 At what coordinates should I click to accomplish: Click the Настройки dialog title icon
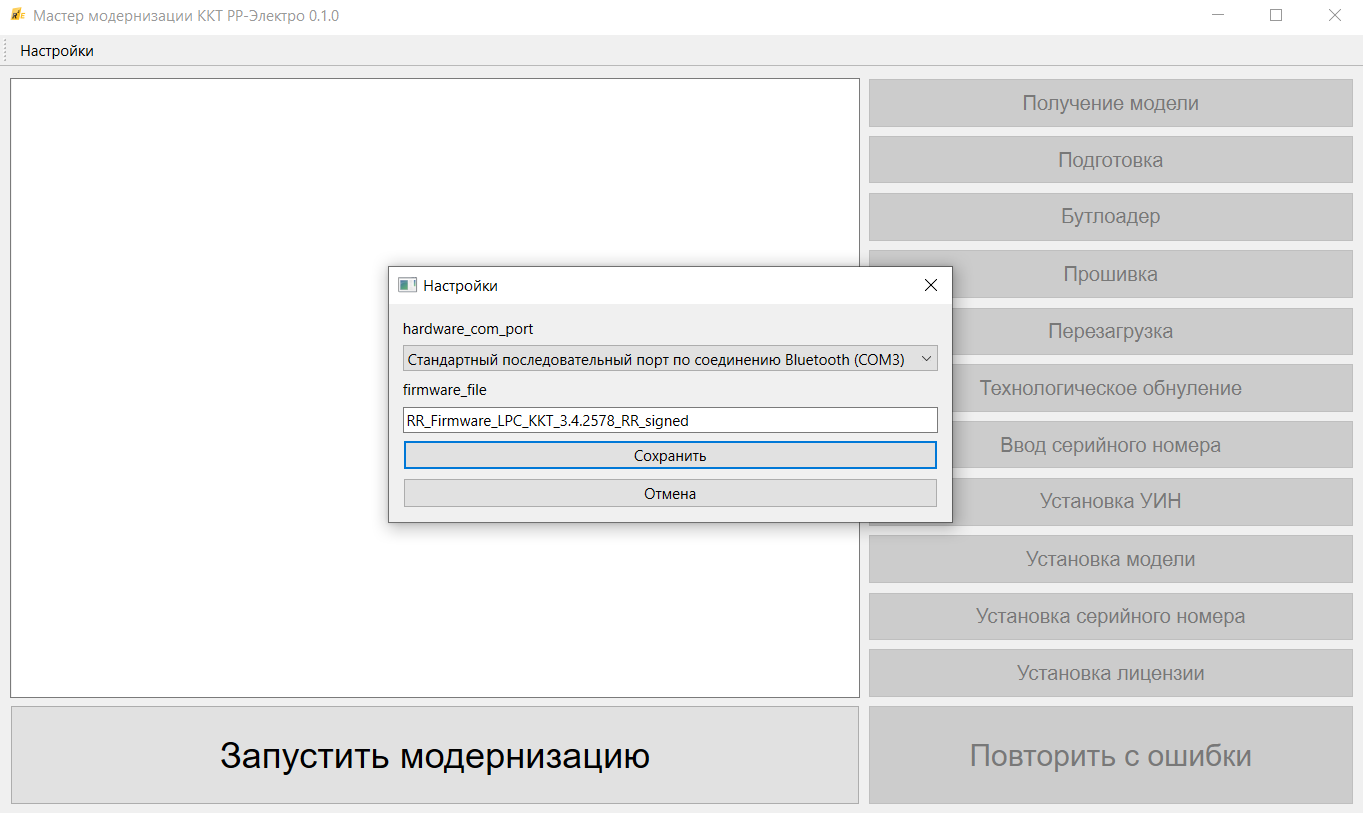click(x=407, y=286)
